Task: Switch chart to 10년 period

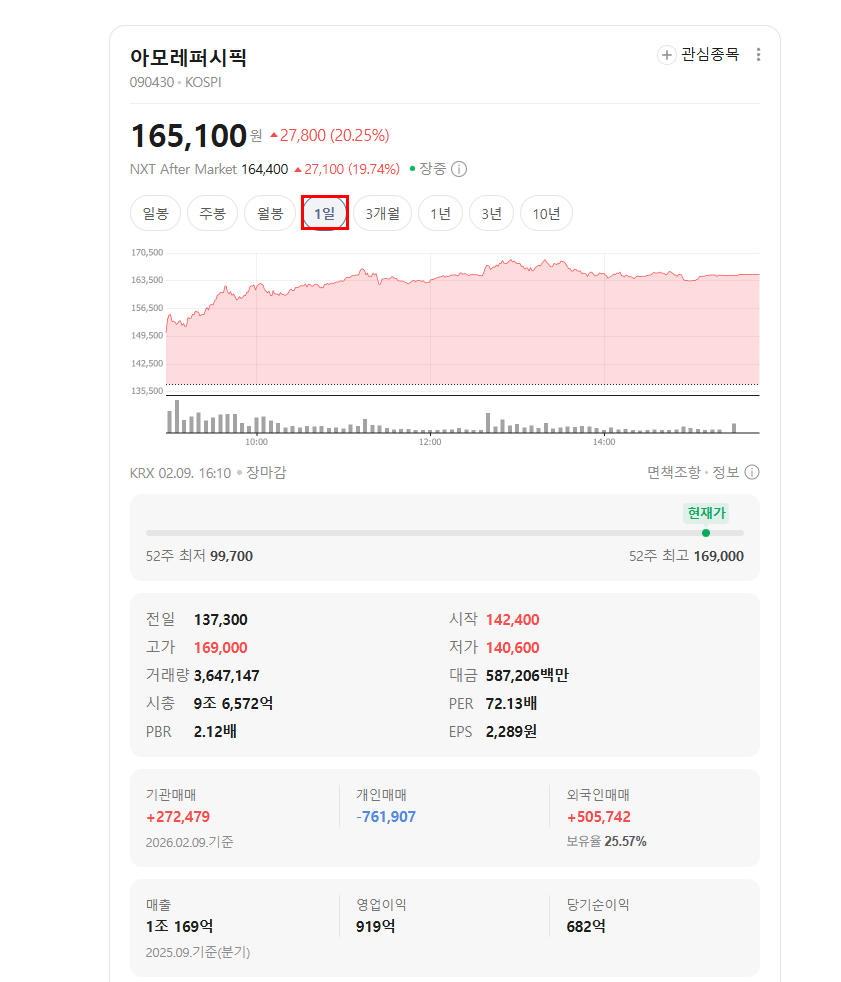Action: [x=546, y=214]
